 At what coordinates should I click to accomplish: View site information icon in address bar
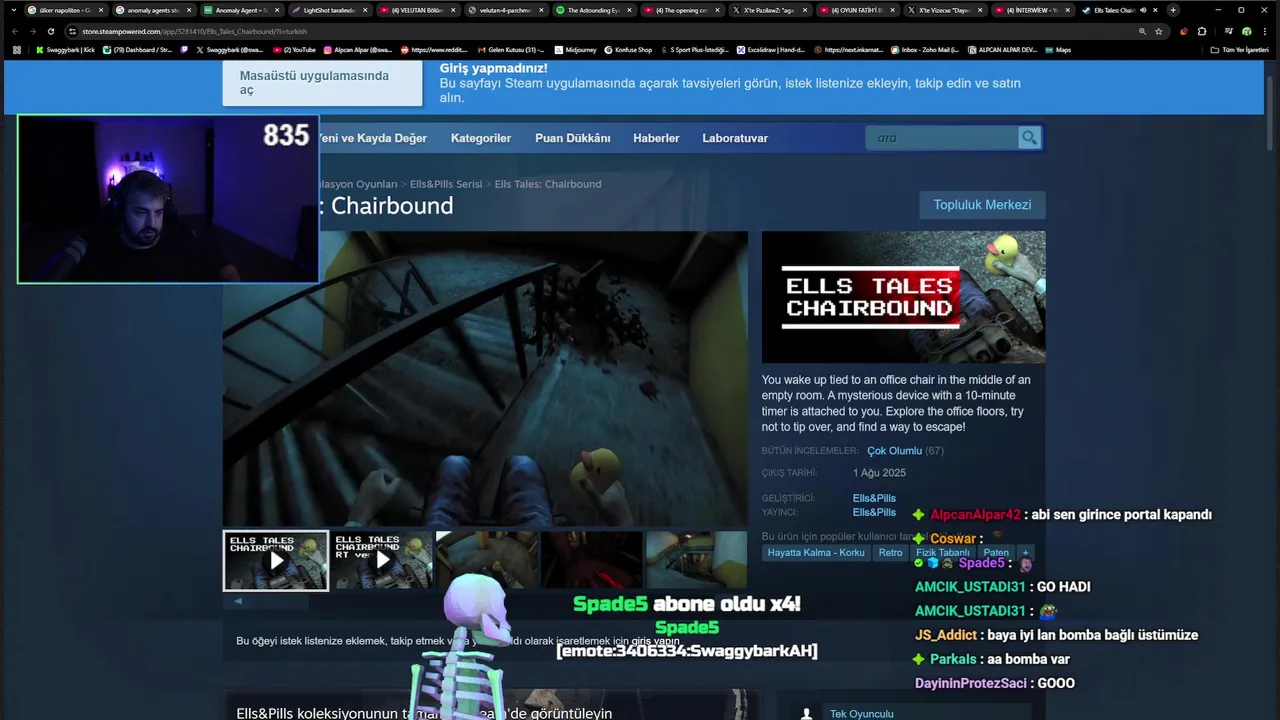point(73,31)
